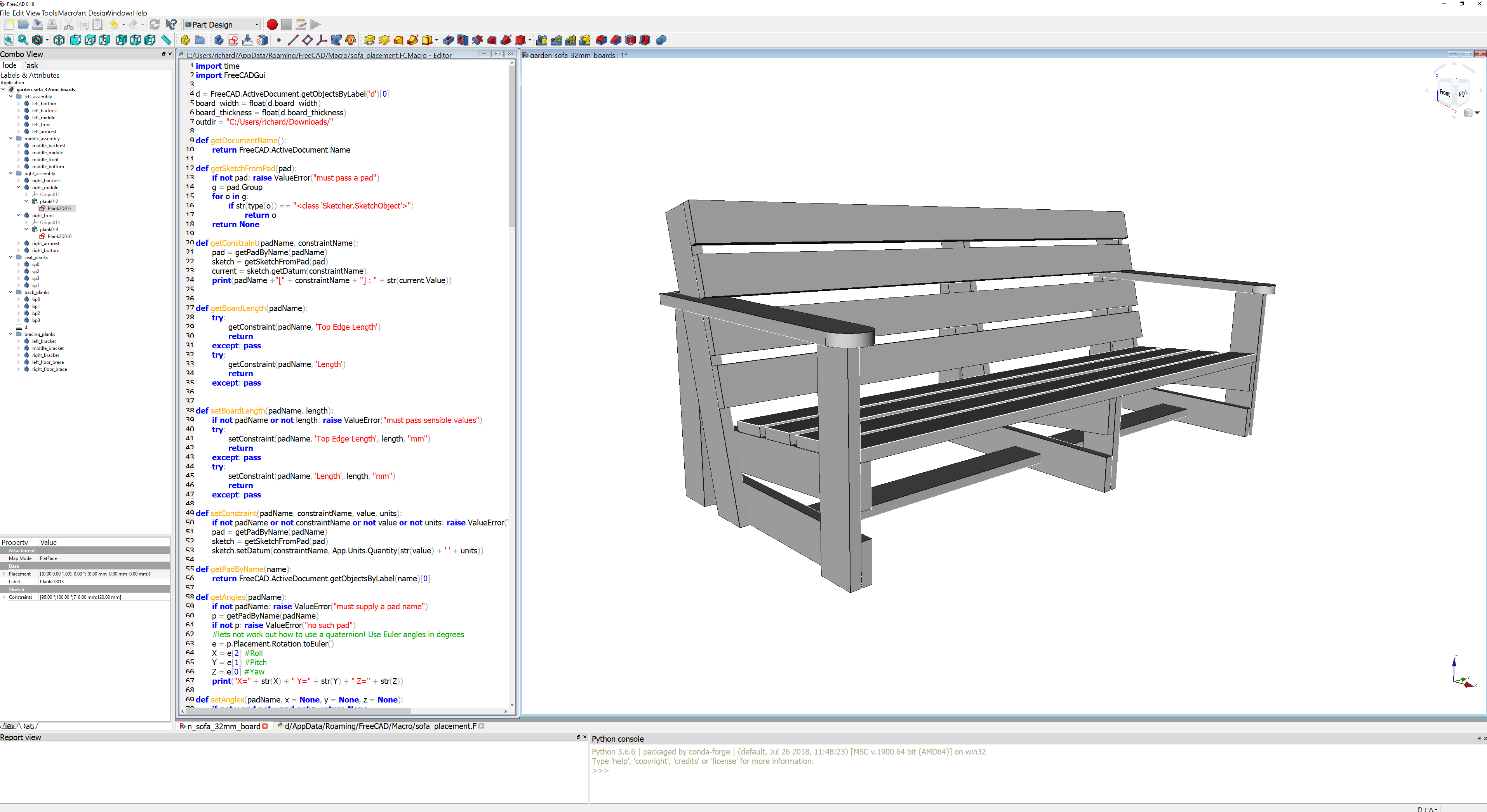The height and width of the screenshot is (812, 1487).
Task: Expand the Constraints property row
Action: [4, 597]
